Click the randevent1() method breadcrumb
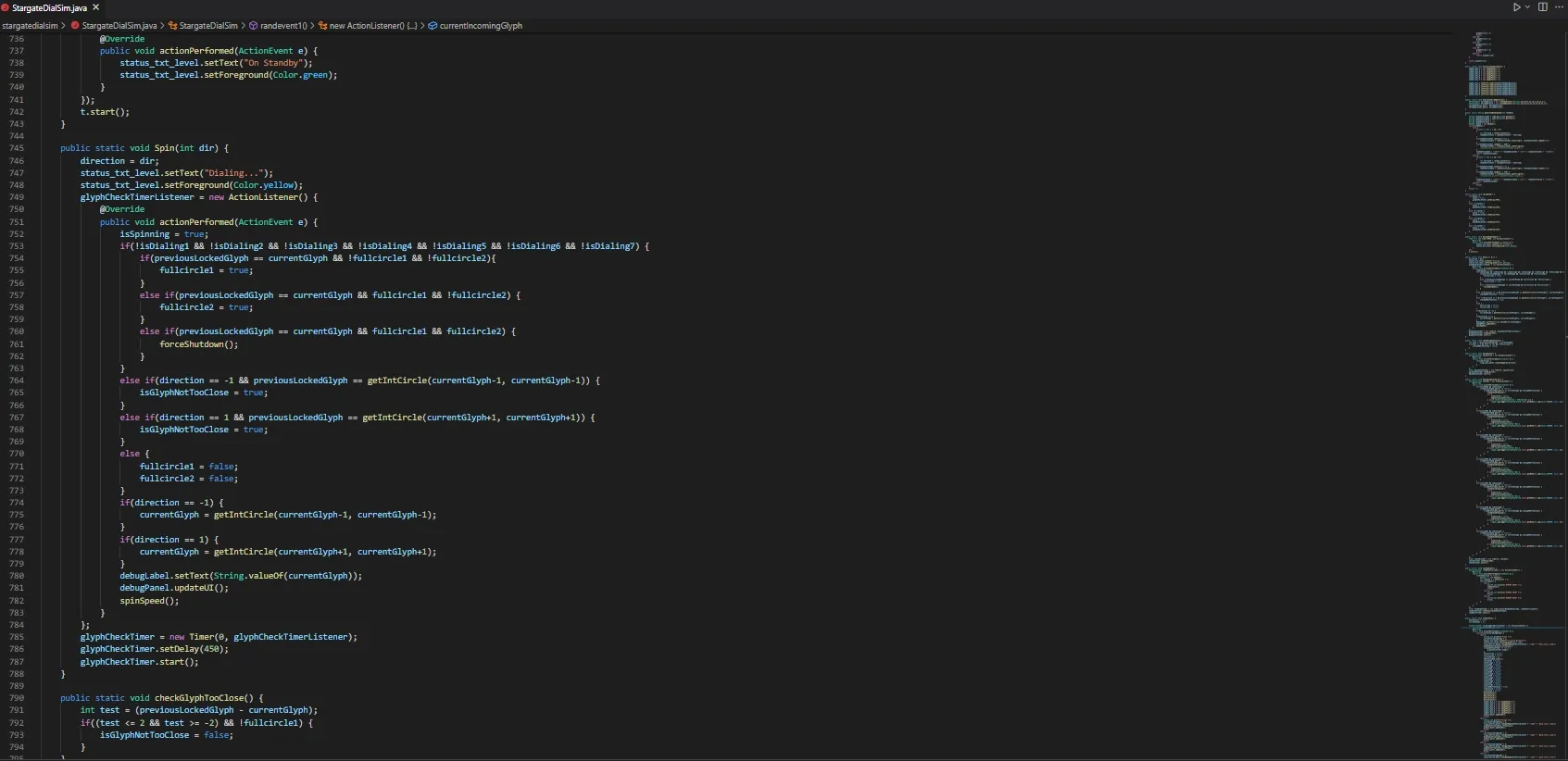 (282, 26)
